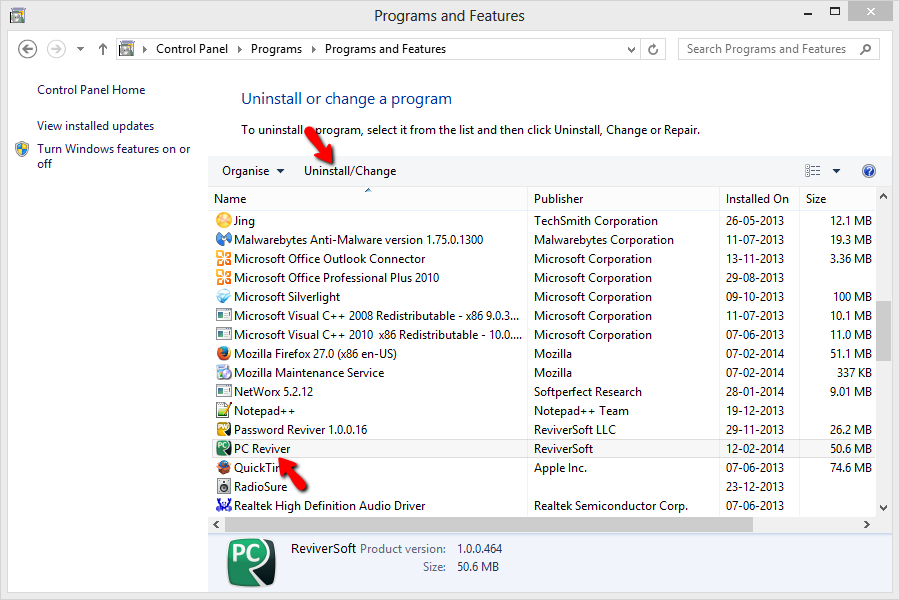The width and height of the screenshot is (900, 600).
Task: Expand the view options dropdown arrow
Action: pos(836,171)
